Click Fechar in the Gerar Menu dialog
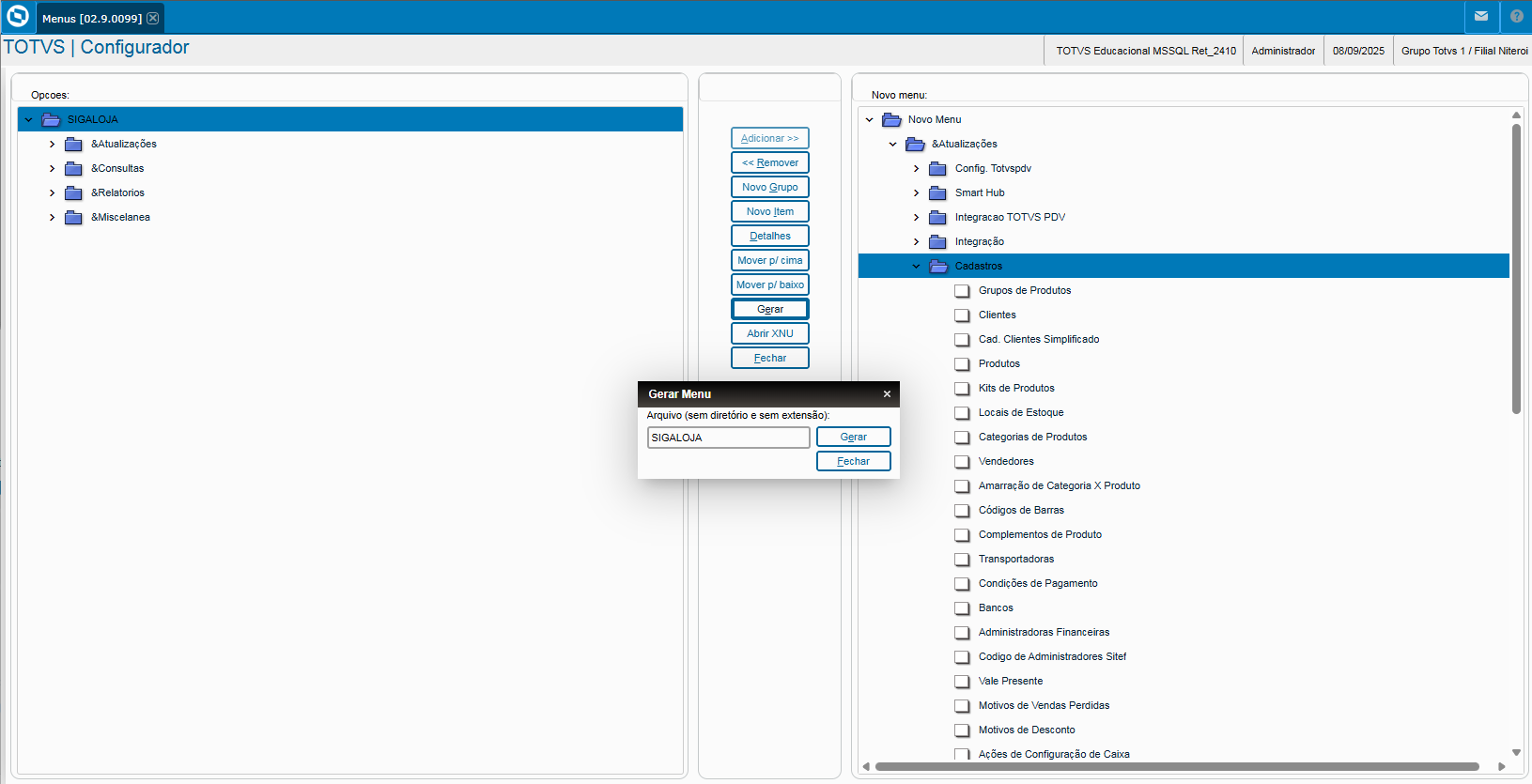Viewport: 1532px width, 784px height. [x=854, y=461]
